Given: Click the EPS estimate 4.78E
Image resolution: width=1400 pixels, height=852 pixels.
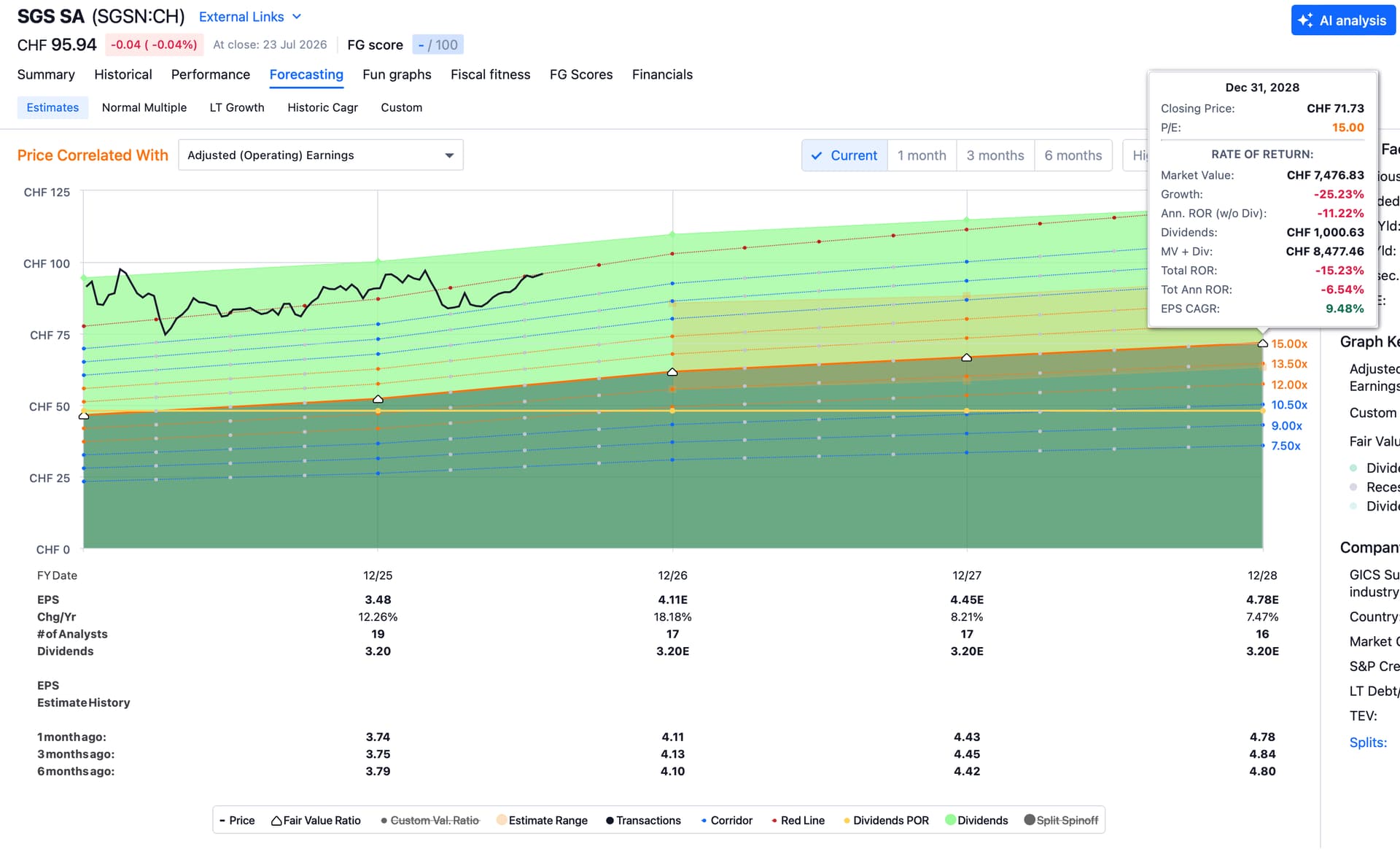Looking at the screenshot, I should (1262, 600).
